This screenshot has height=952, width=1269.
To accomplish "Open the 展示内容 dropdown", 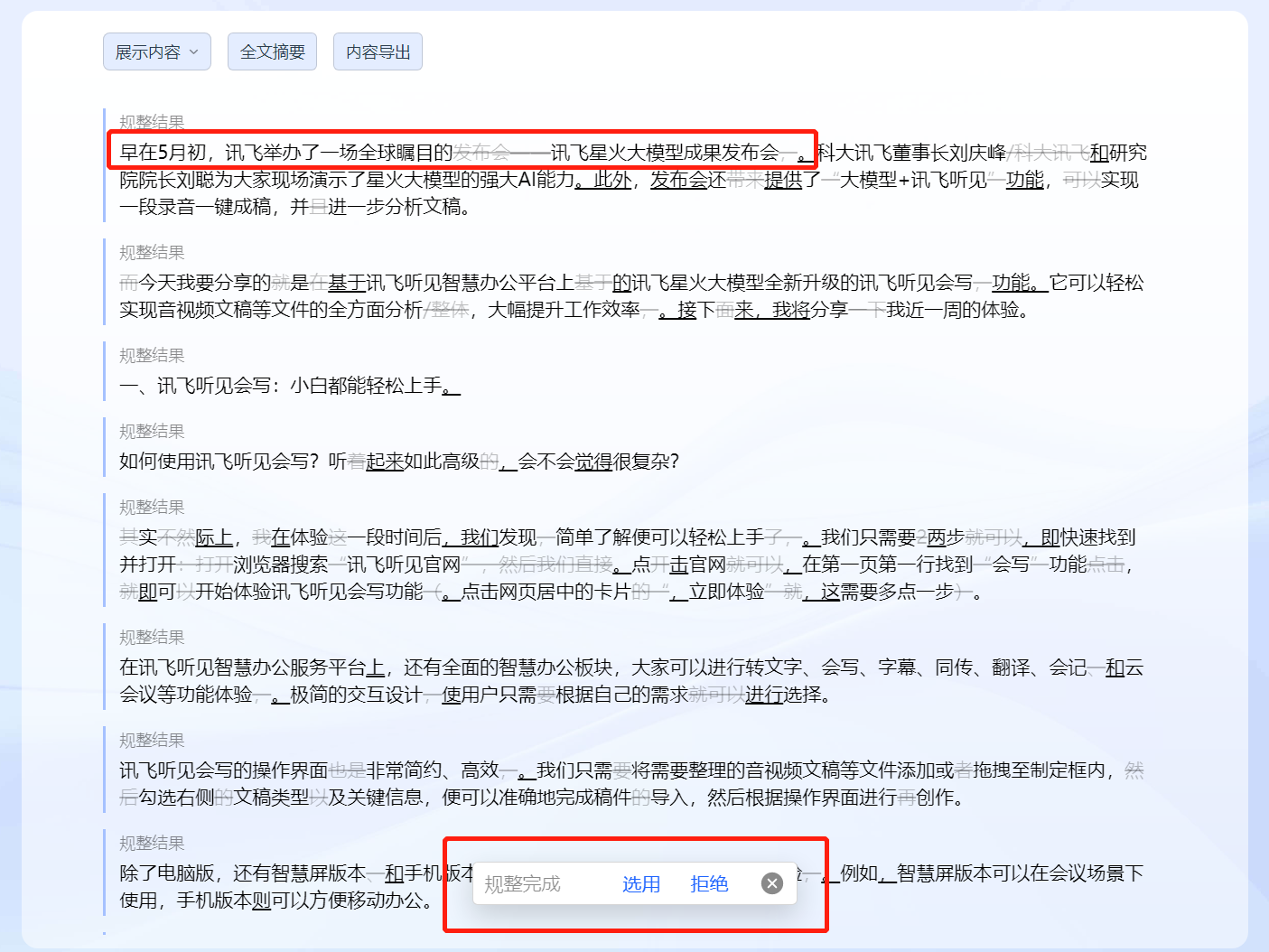I will (157, 51).
